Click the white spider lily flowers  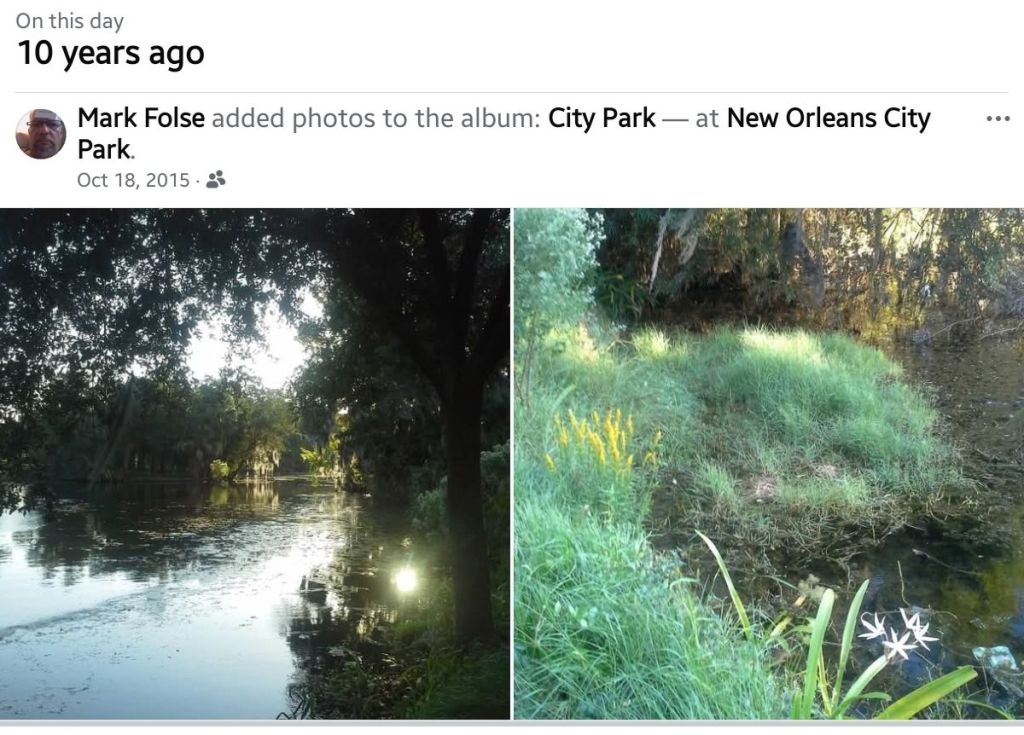(897, 632)
